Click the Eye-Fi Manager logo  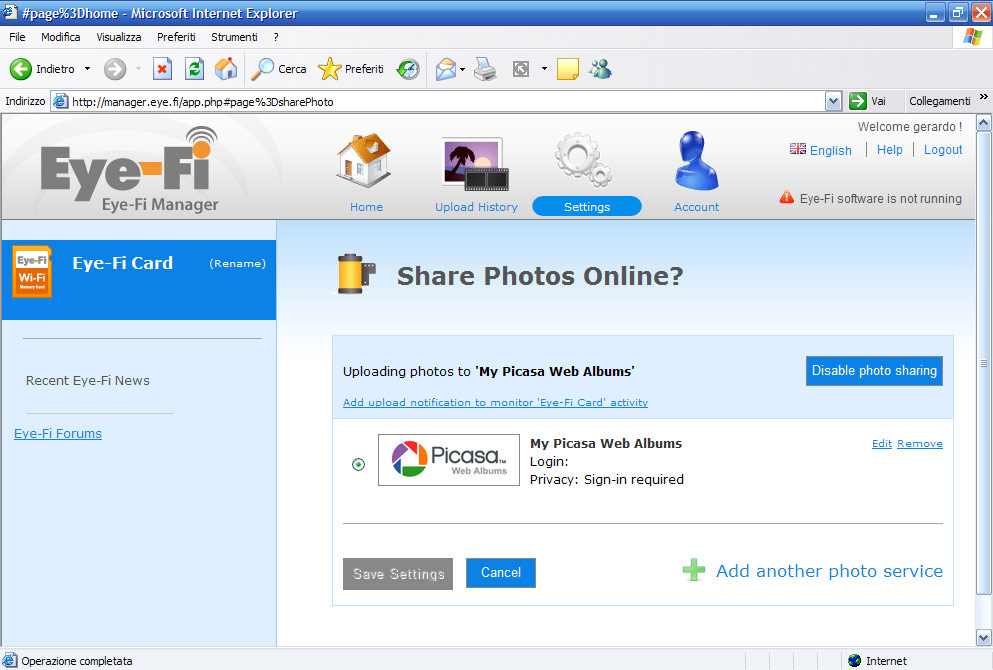(129, 170)
